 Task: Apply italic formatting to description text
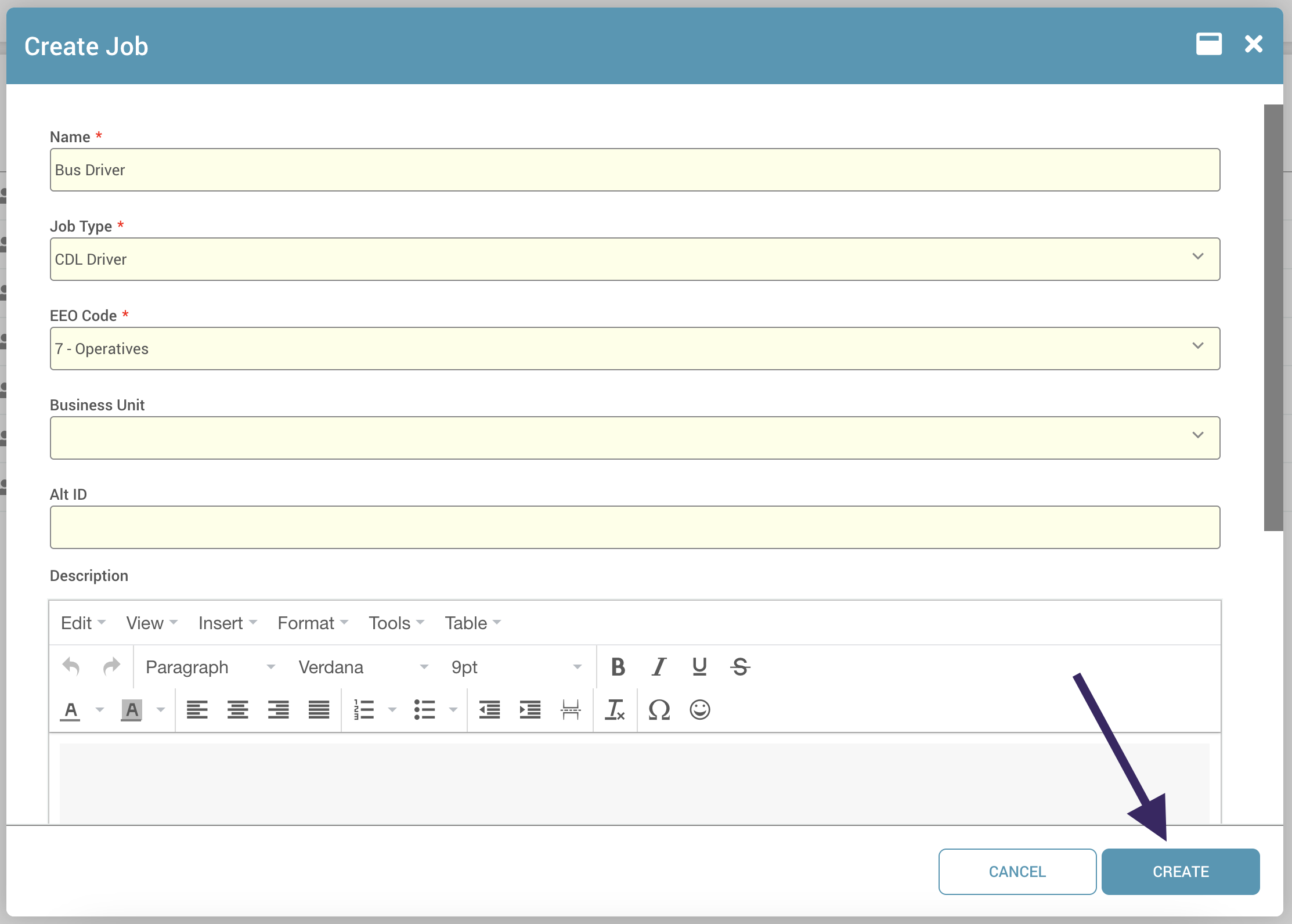(x=659, y=667)
